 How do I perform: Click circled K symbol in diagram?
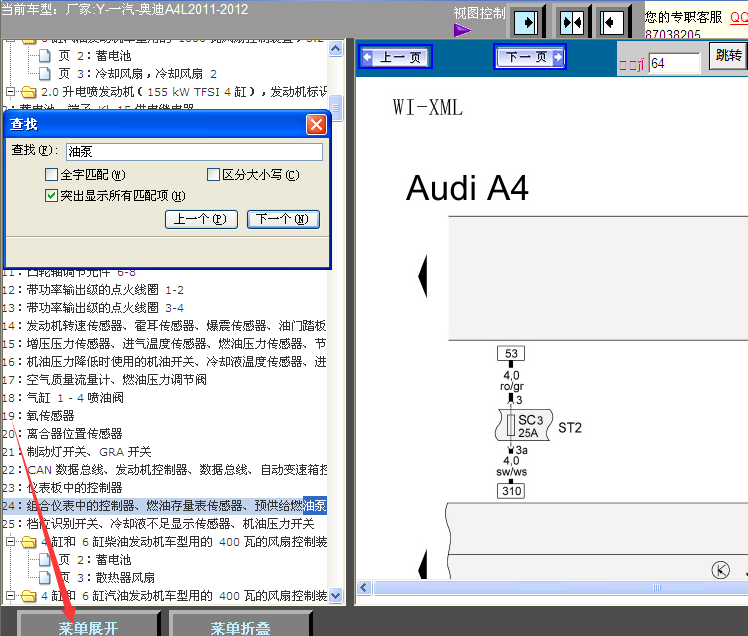pos(720,570)
